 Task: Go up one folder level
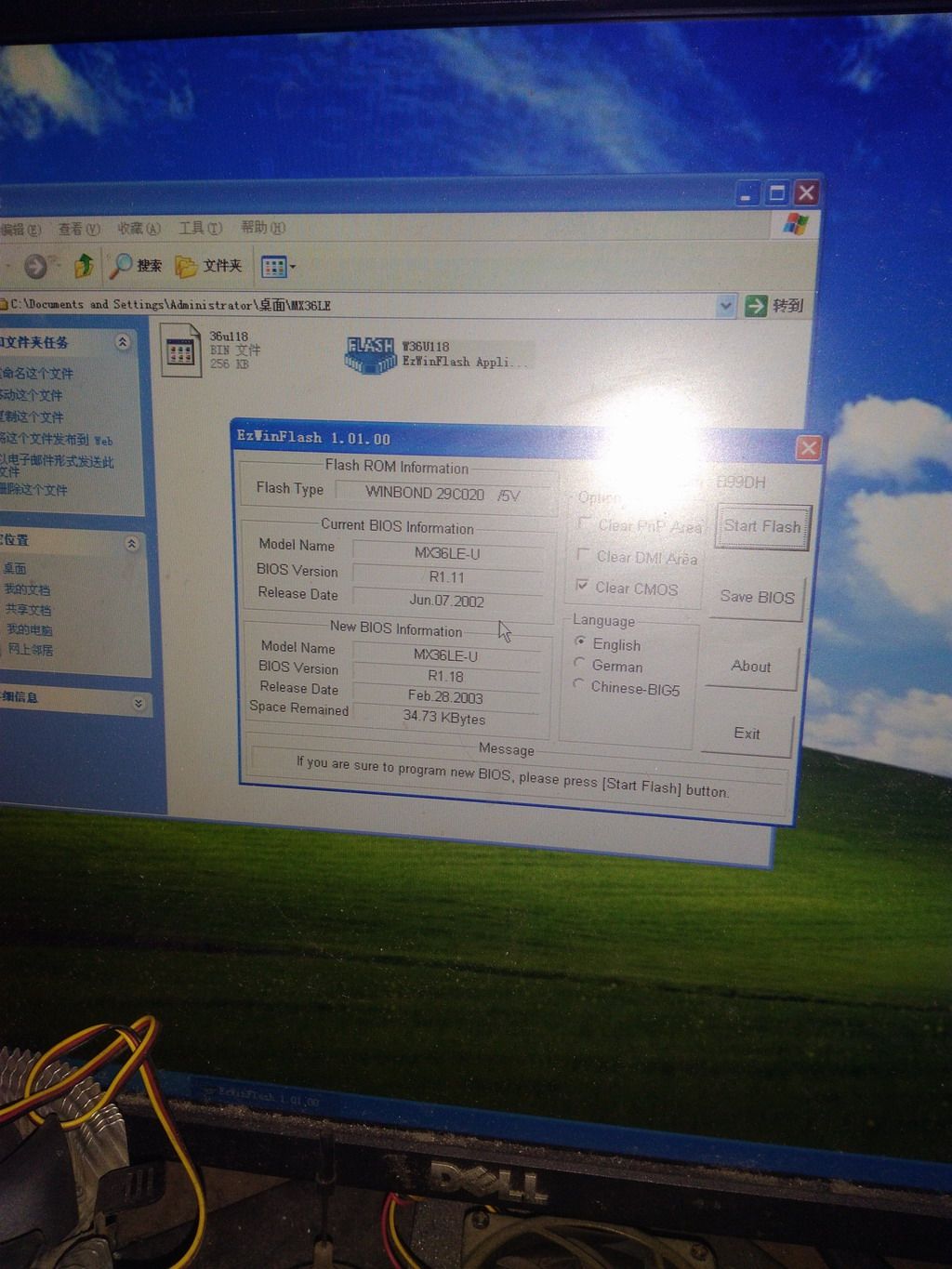pos(84,266)
